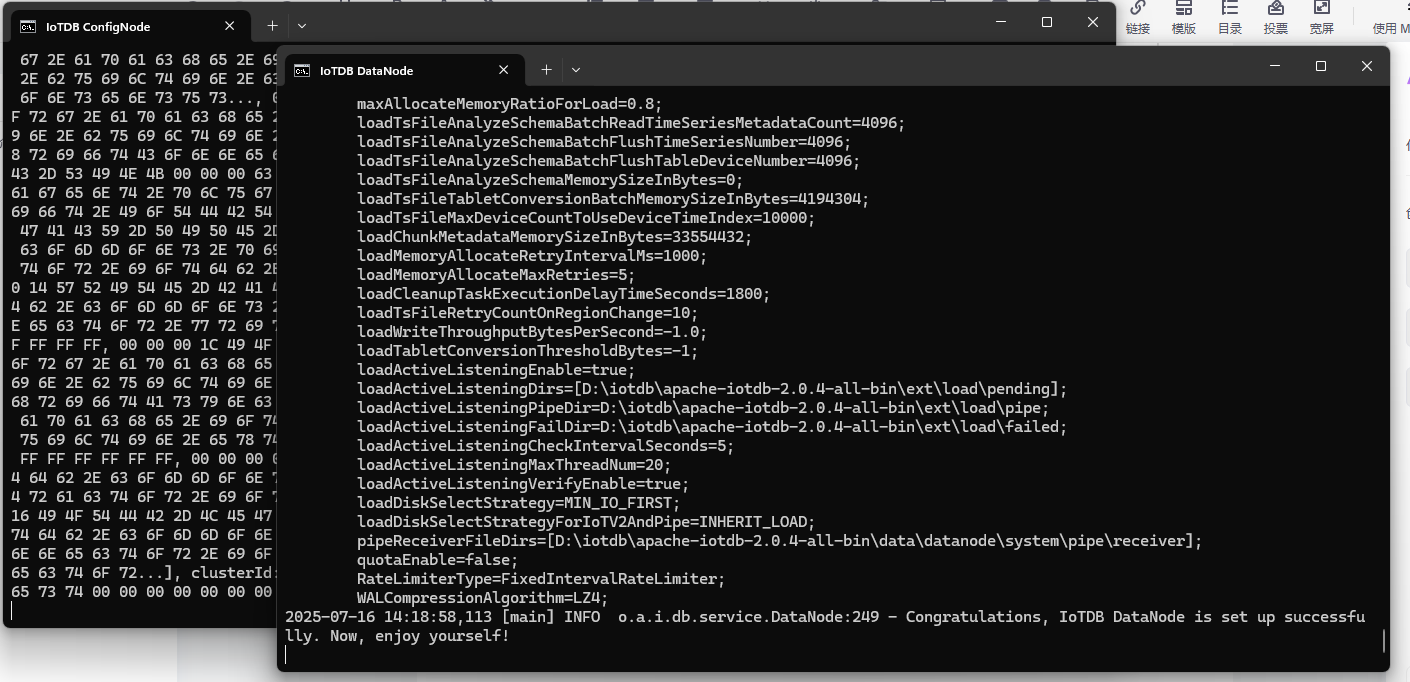Close the IoTDB DataNode window
This screenshot has height=682, width=1410.
point(1367,66)
